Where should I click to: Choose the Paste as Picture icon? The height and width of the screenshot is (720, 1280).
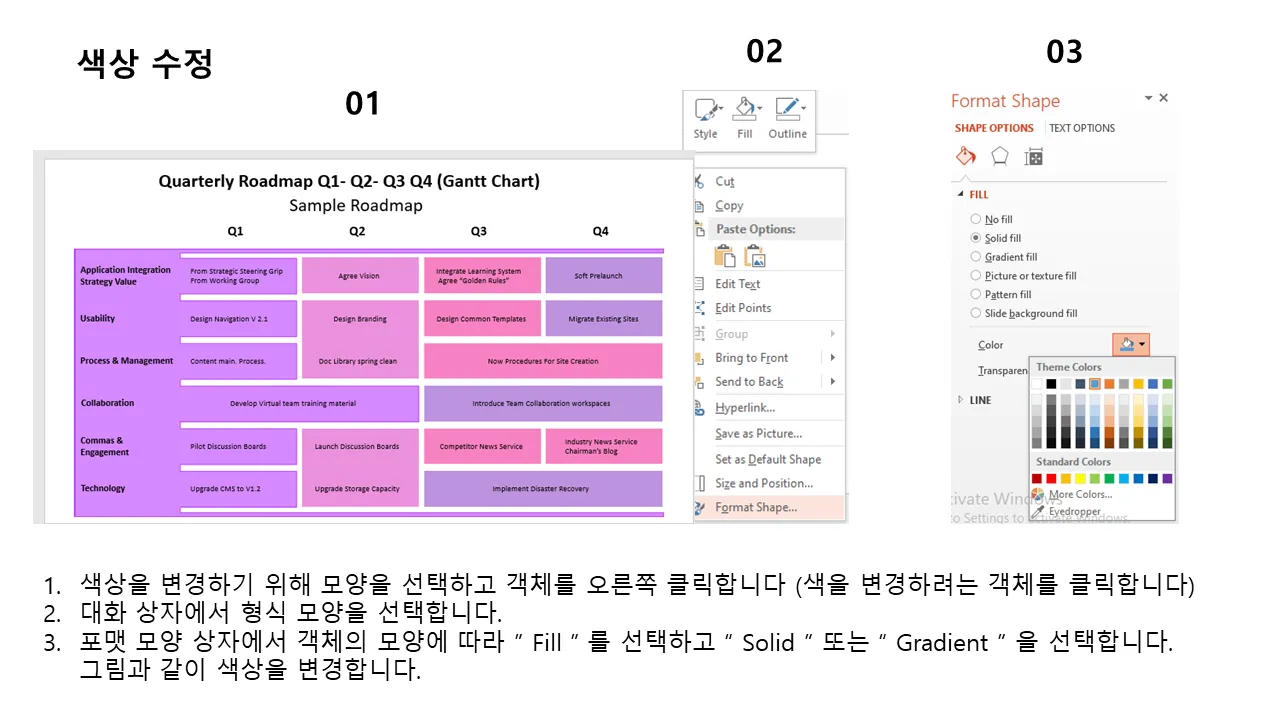tap(755, 257)
